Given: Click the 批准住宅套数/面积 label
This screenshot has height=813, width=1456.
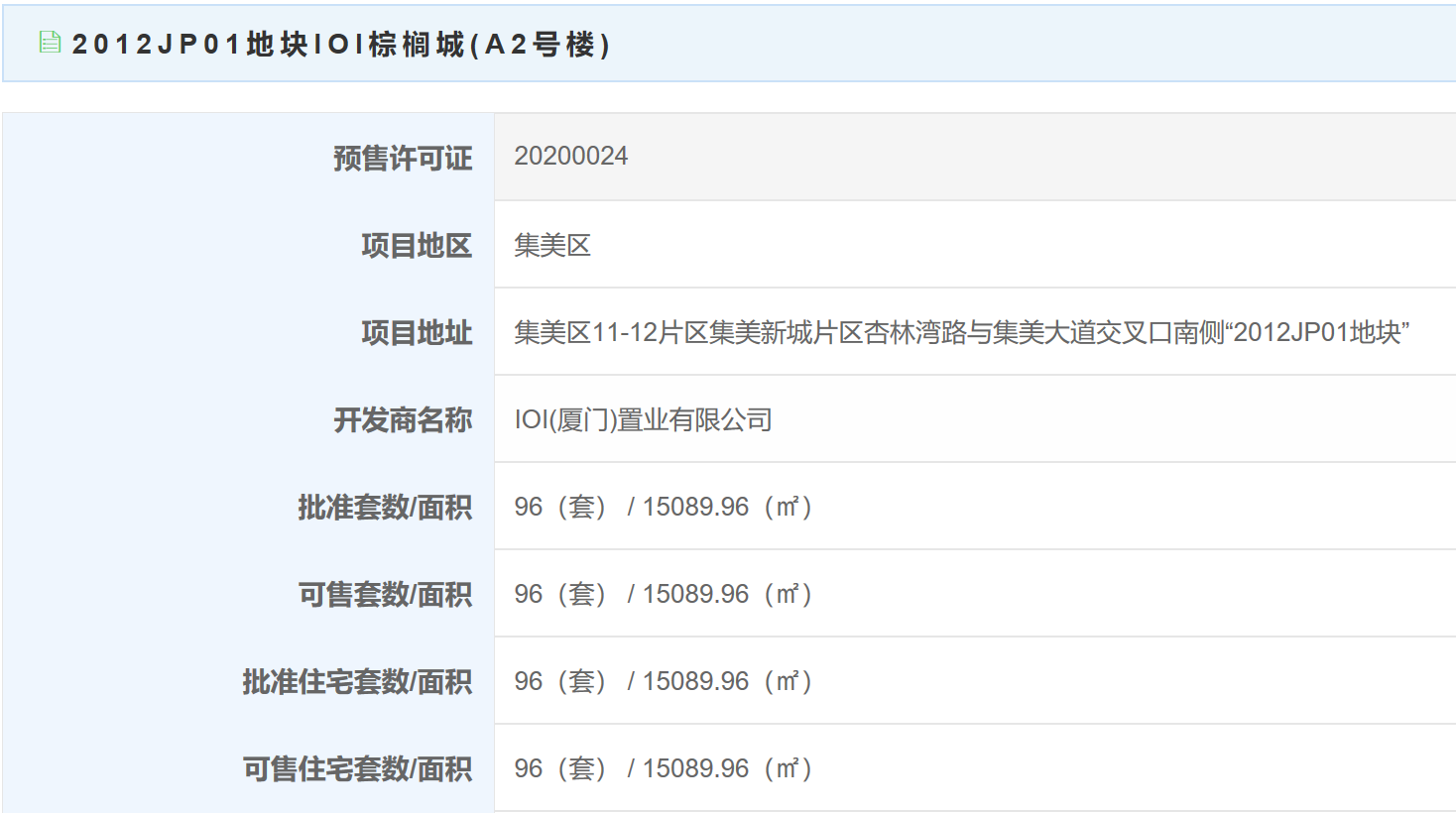Looking at the screenshot, I should coord(357,682).
